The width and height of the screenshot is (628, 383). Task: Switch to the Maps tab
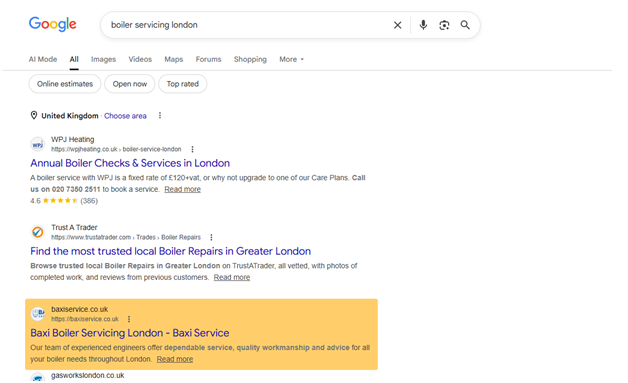pyautogui.click(x=174, y=59)
